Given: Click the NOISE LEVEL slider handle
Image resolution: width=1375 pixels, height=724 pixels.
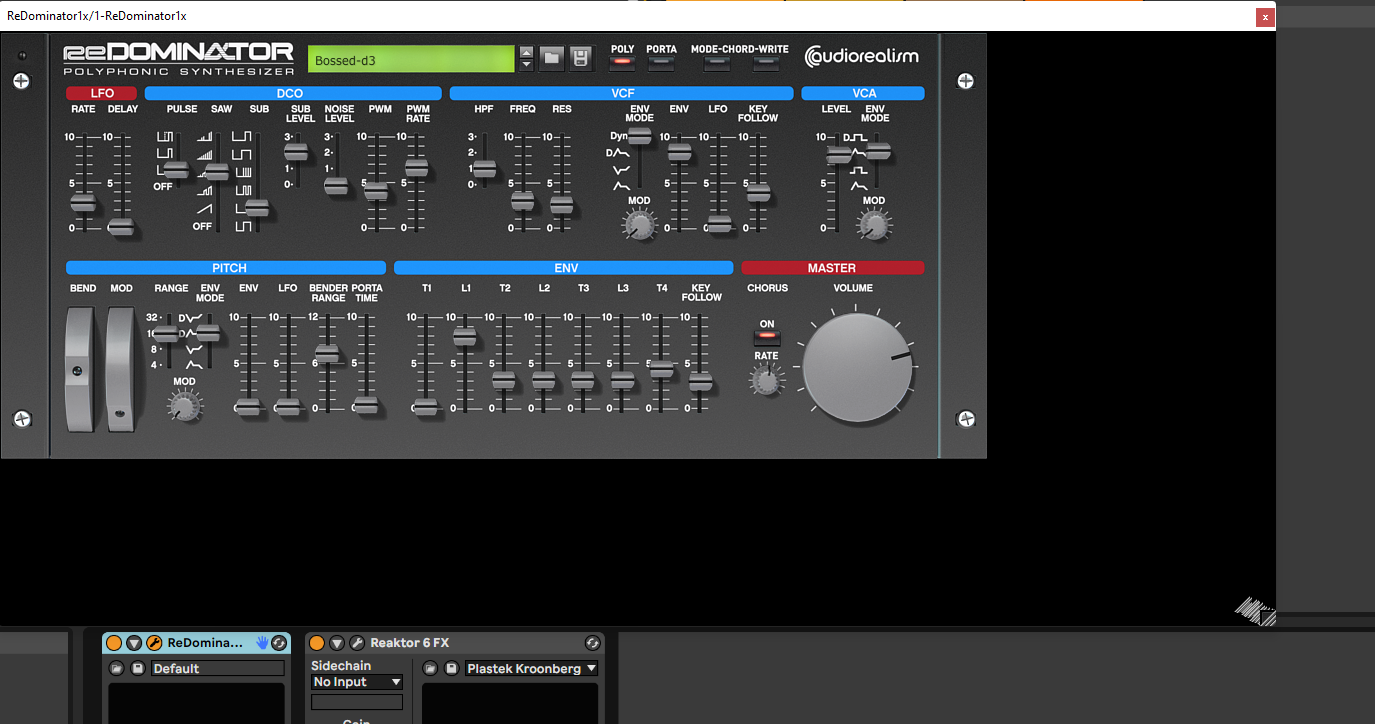Looking at the screenshot, I should click(336, 185).
